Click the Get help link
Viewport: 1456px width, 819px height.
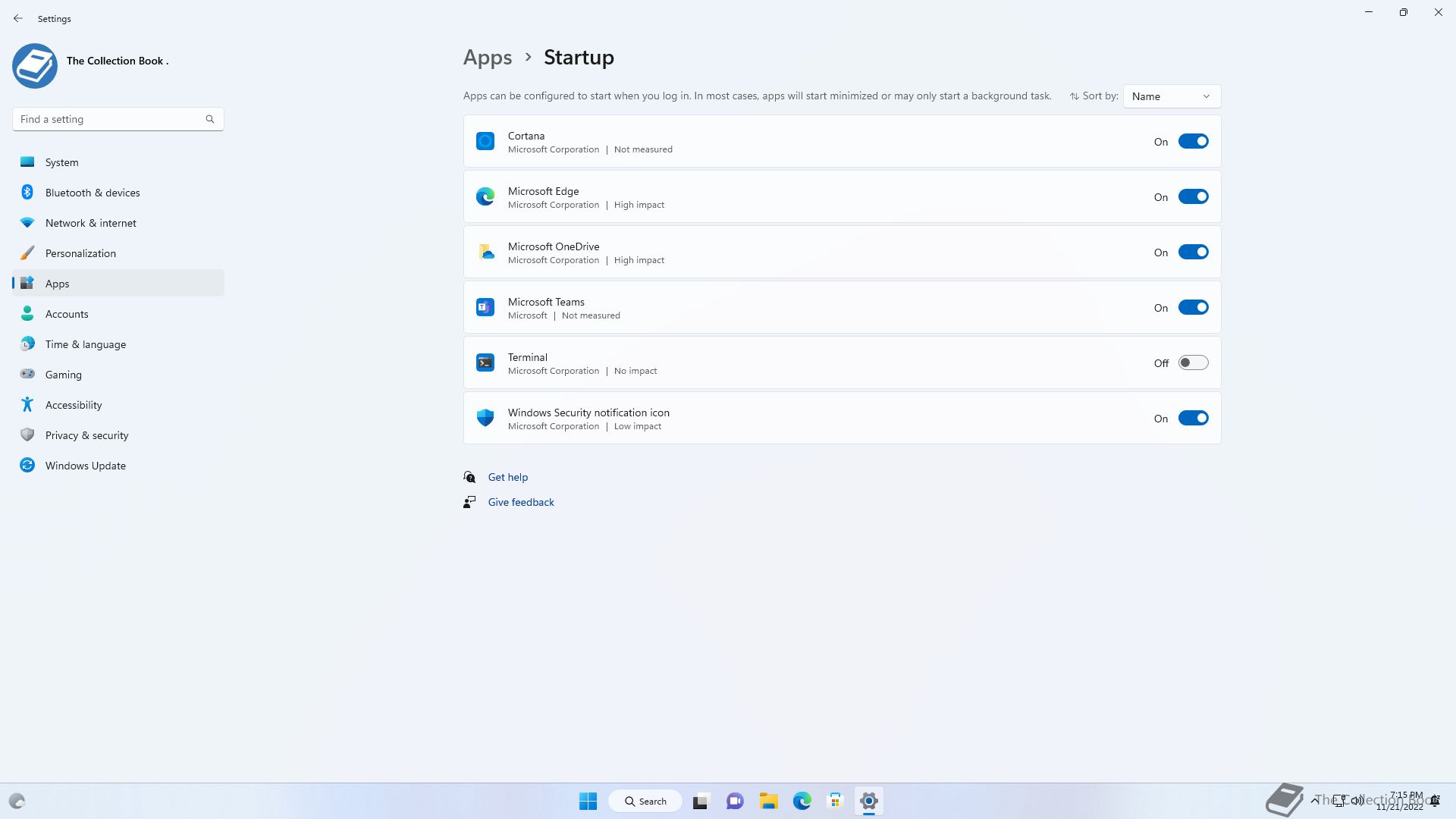[508, 477]
